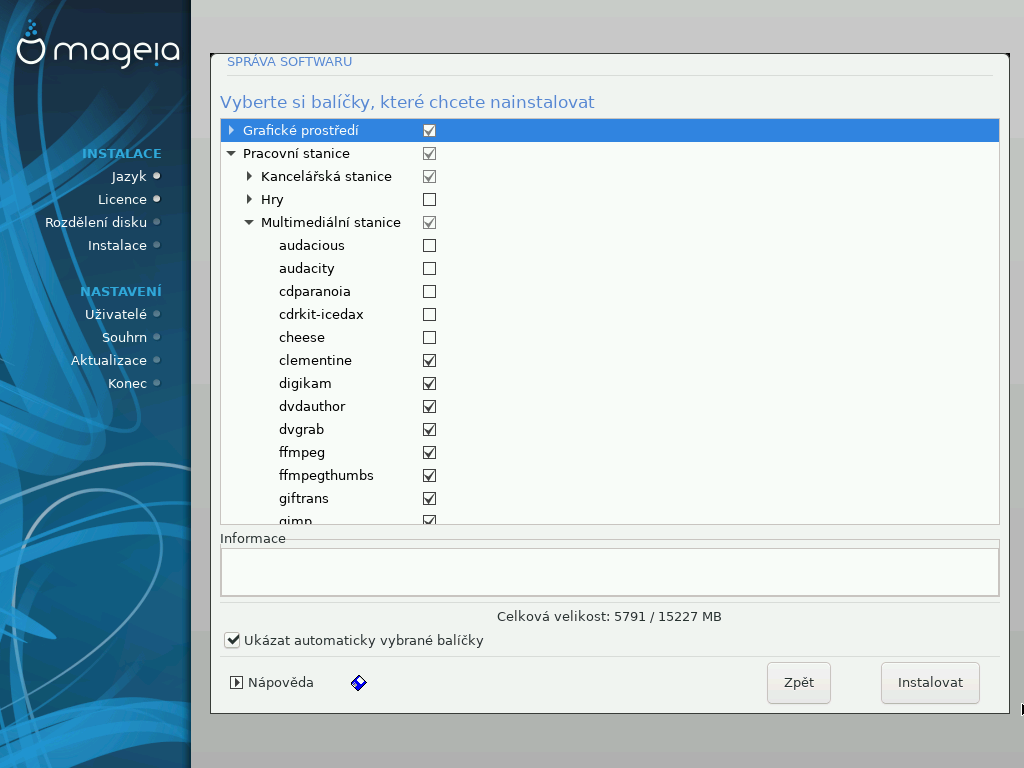
Task: Select the giftrans package name
Action: 304,498
